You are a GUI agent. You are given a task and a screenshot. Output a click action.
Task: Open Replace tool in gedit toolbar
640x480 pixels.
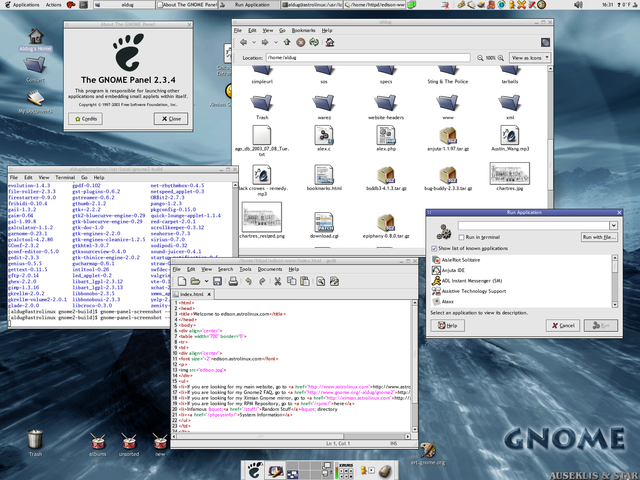pos(334,281)
